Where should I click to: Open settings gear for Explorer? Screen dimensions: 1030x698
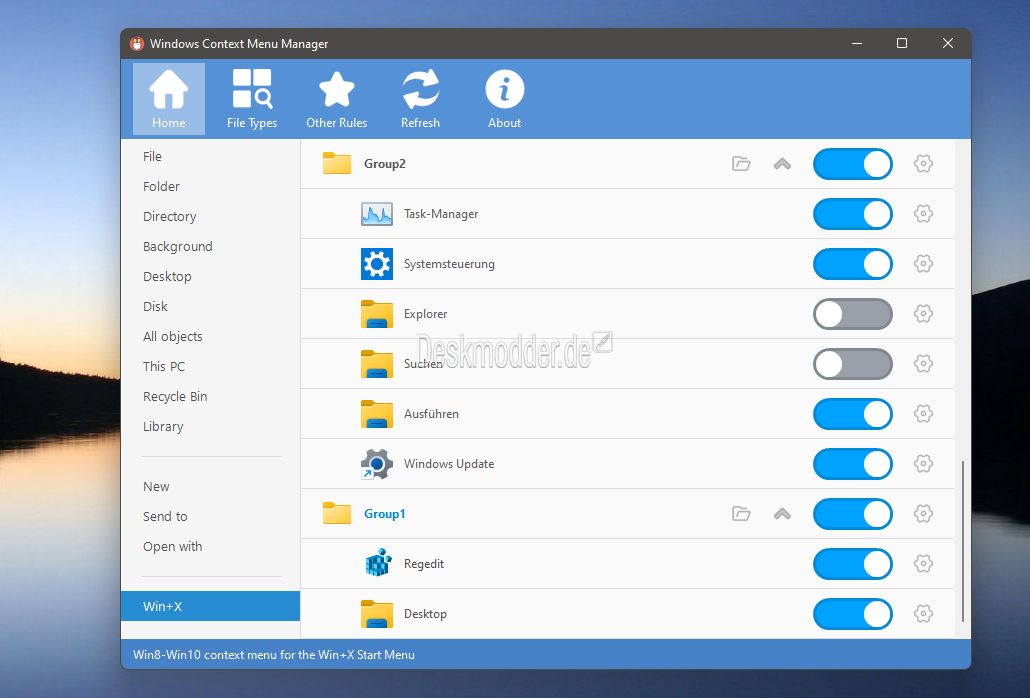[924, 314]
